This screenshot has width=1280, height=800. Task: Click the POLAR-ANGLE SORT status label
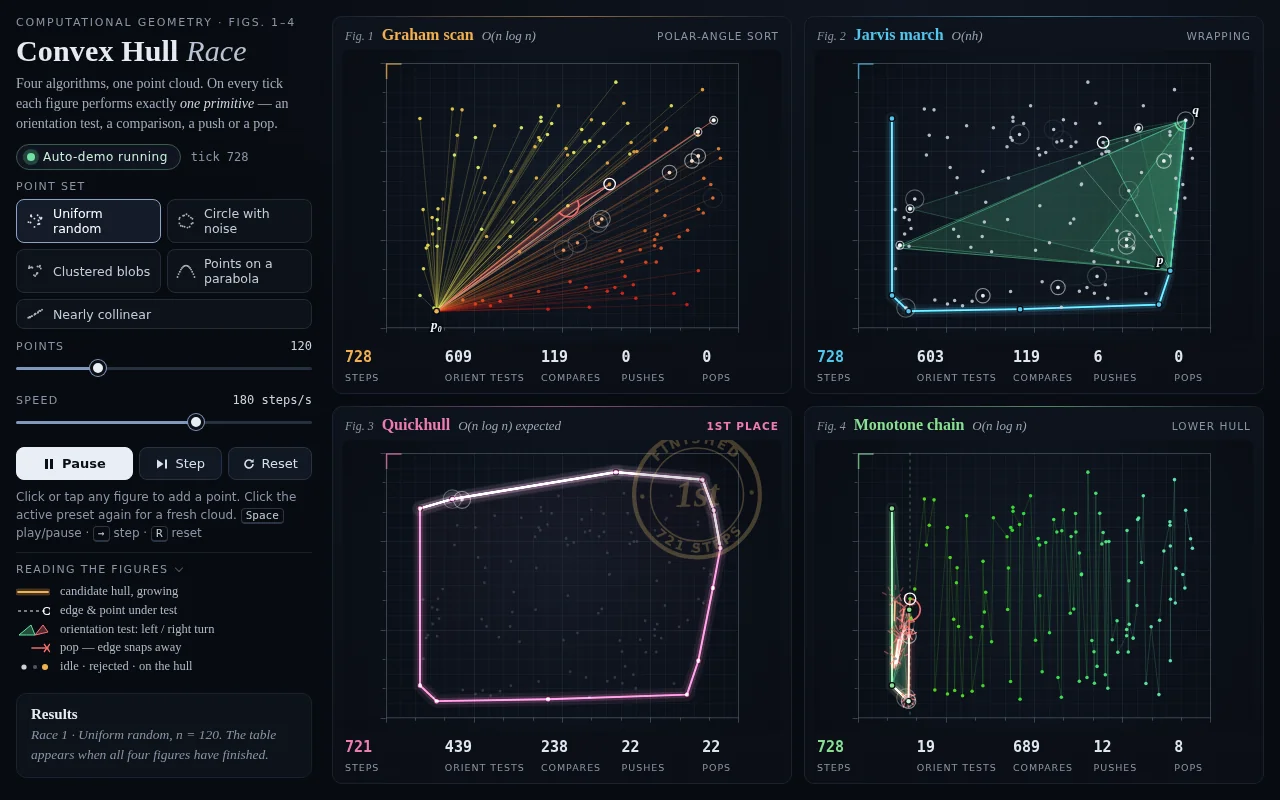pyautogui.click(x=717, y=36)
